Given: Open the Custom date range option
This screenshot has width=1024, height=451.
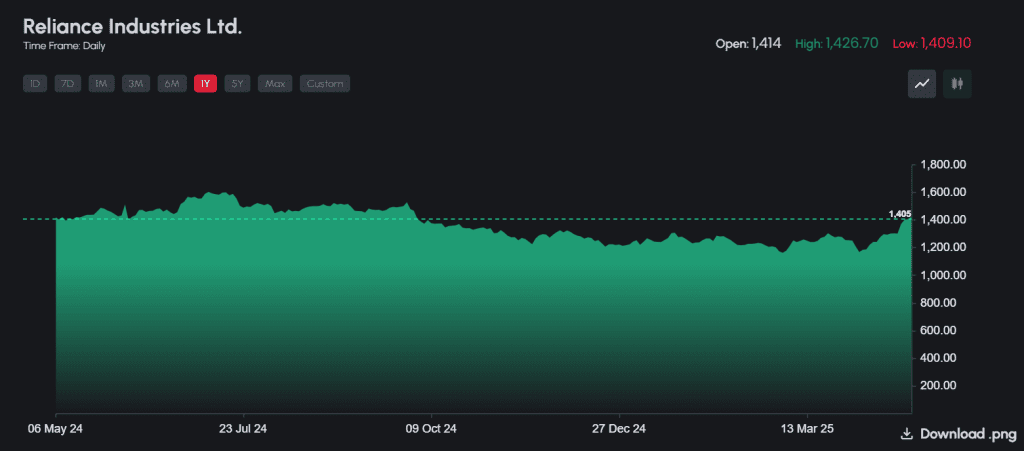Looking at the screenshot, I should point(325,84).
